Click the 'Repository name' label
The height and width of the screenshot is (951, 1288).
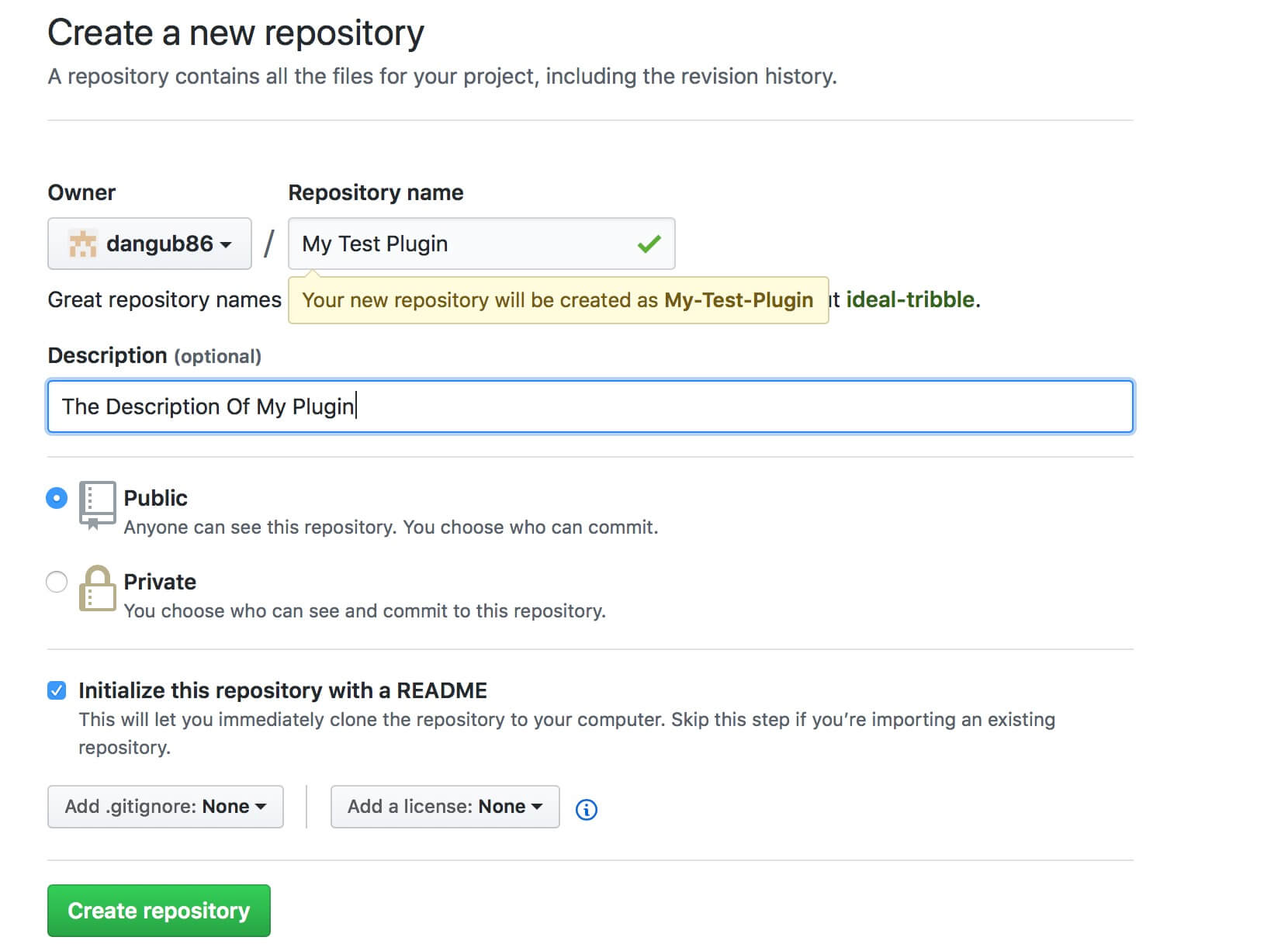point(376,192)
